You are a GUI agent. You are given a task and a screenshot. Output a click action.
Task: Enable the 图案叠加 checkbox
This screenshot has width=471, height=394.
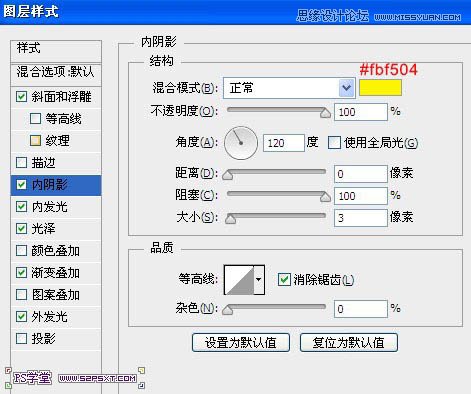(x=21, y=295)
